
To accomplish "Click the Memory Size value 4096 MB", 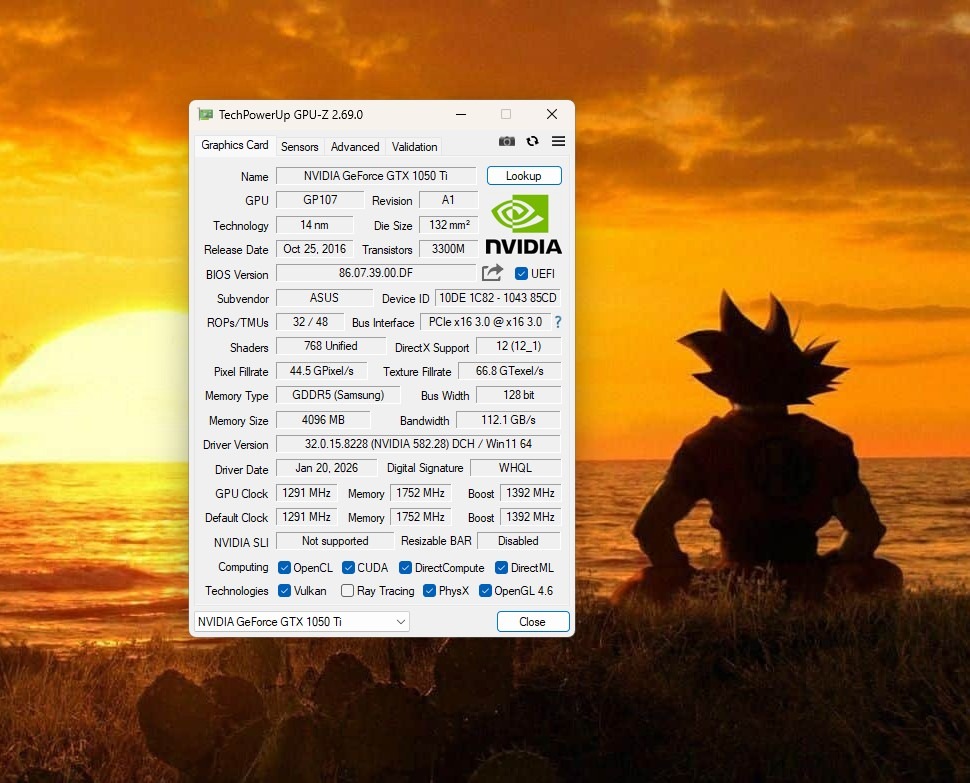I will pos(323,419).
